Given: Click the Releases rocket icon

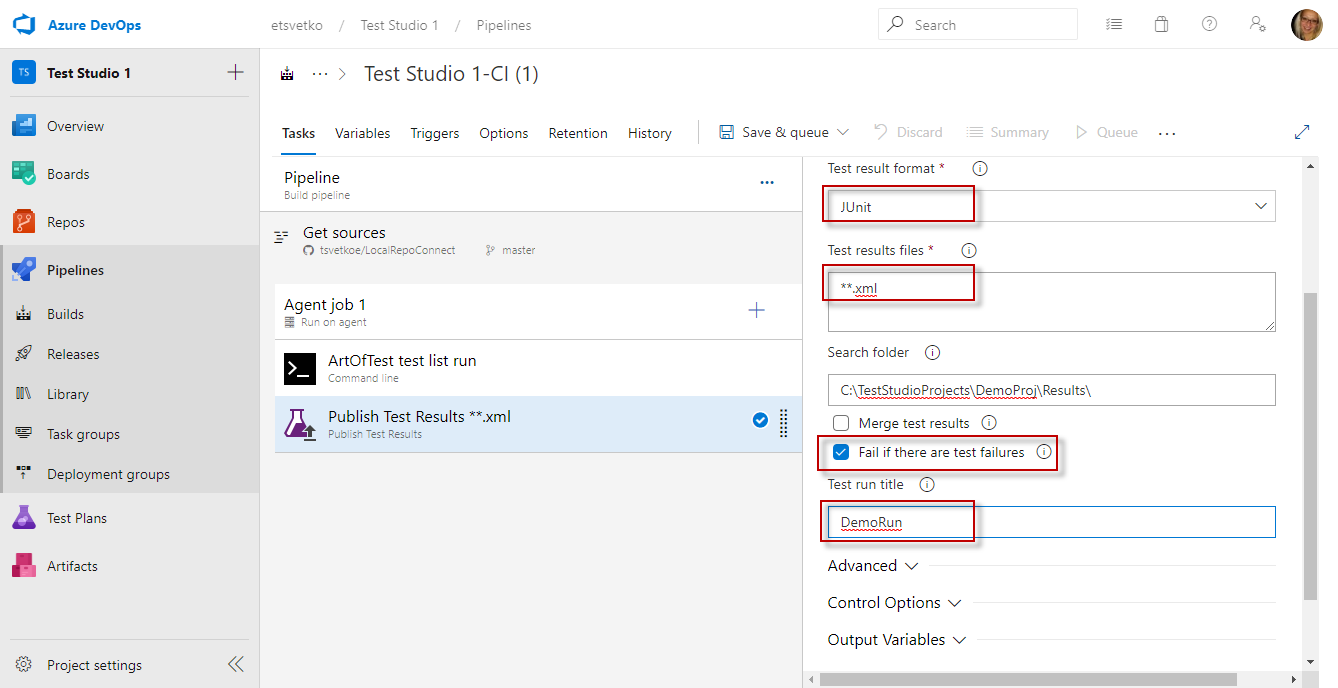Looking at the screenshot, I should click(25, 354).
